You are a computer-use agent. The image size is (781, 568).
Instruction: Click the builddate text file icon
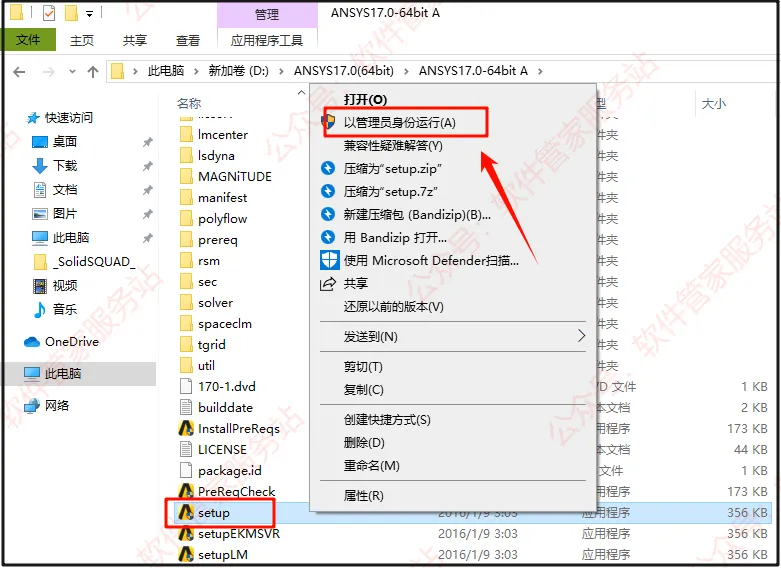coord(186,408)
